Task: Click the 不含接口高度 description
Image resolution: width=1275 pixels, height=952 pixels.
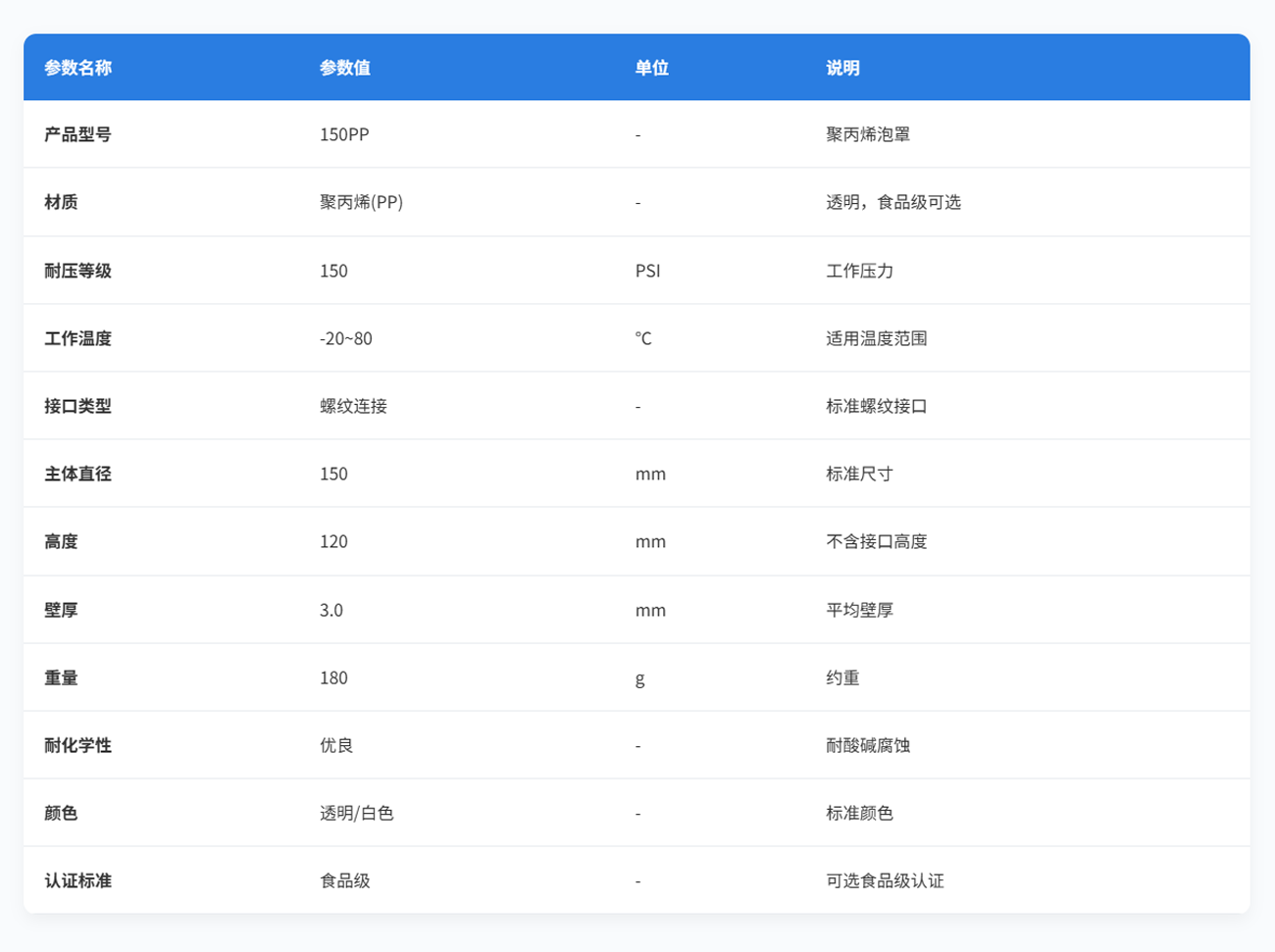Action: tap(876, 541)
